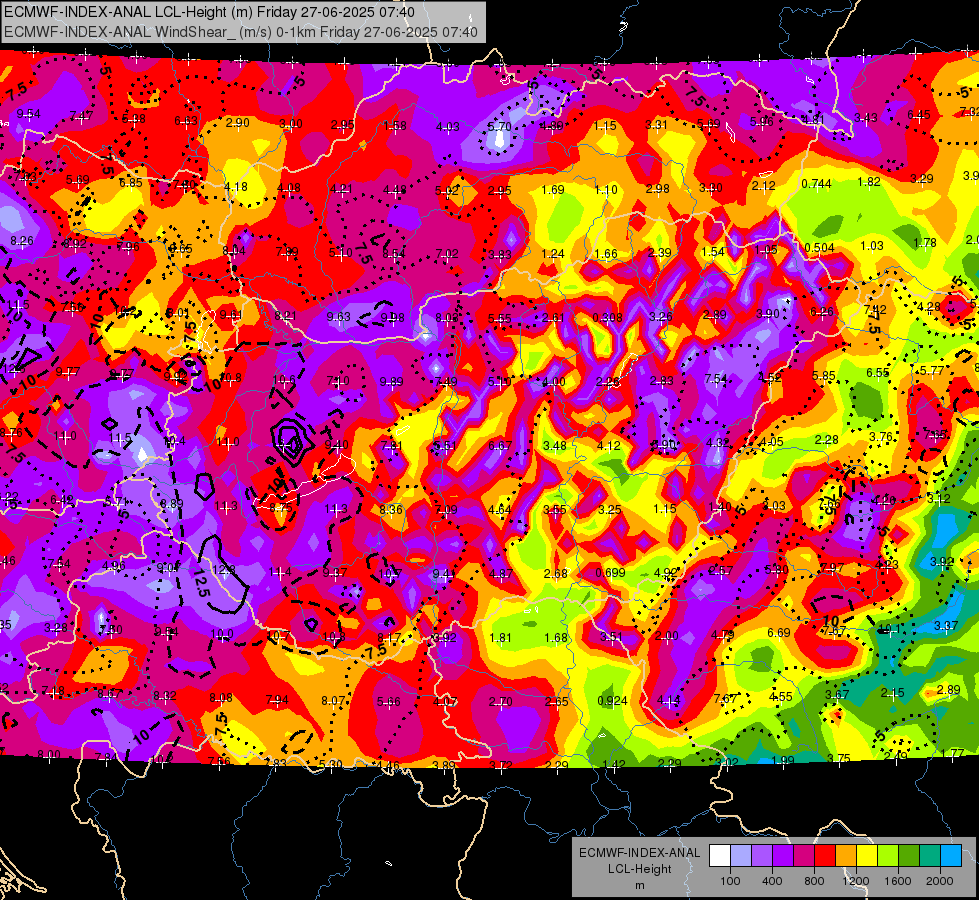Click the map value 0.699
This screenshot has height=900, width=979.
coord(611,573)
